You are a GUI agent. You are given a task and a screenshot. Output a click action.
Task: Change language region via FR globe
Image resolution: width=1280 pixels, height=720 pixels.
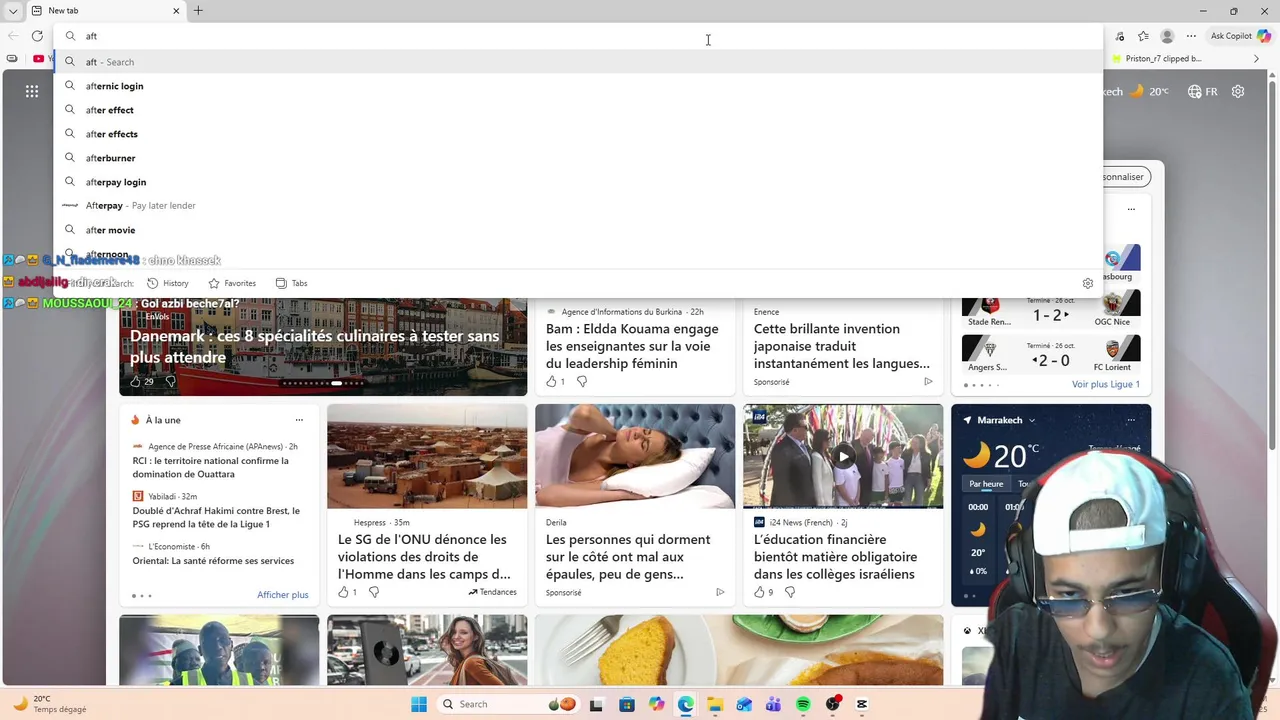tap(1202, 91)
